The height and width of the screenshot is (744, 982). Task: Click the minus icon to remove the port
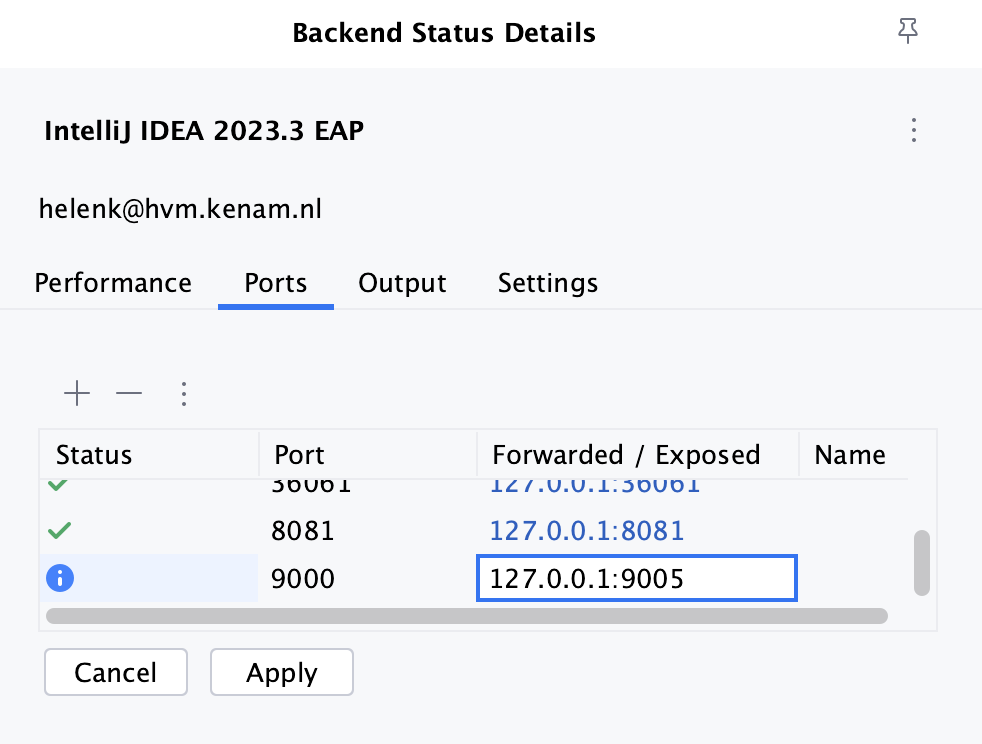pos(129,394)
